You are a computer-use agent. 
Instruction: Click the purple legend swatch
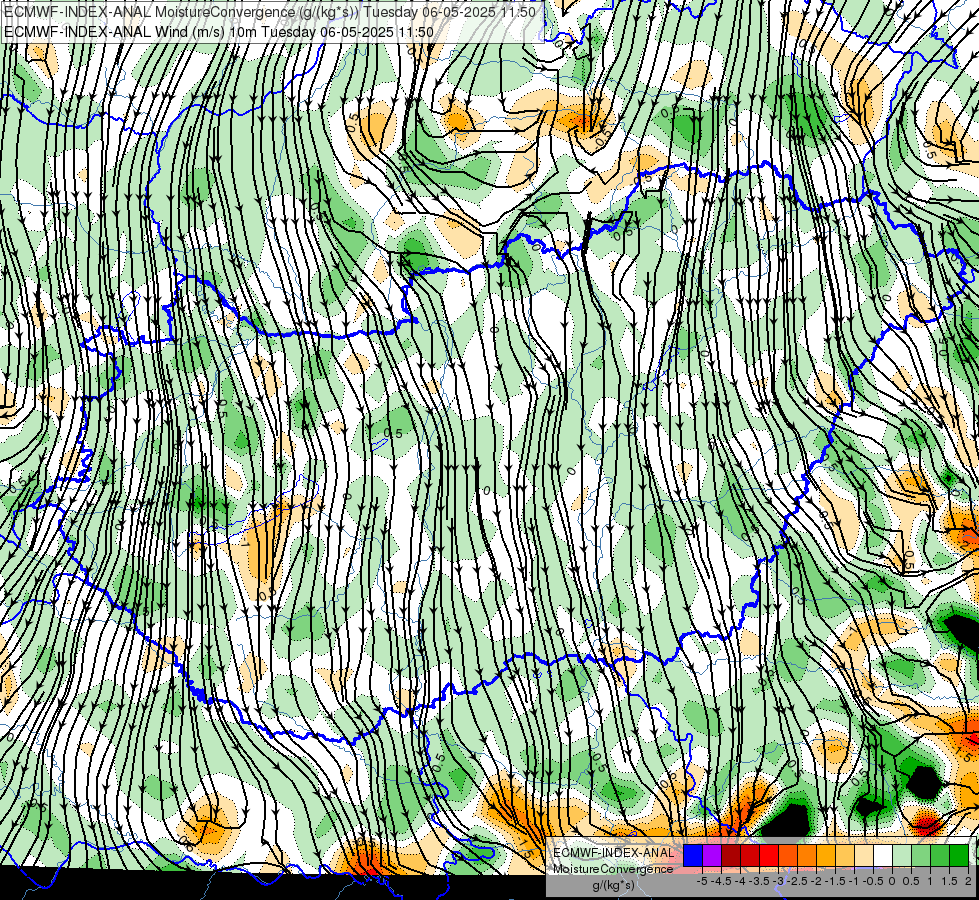coord(712,856)
